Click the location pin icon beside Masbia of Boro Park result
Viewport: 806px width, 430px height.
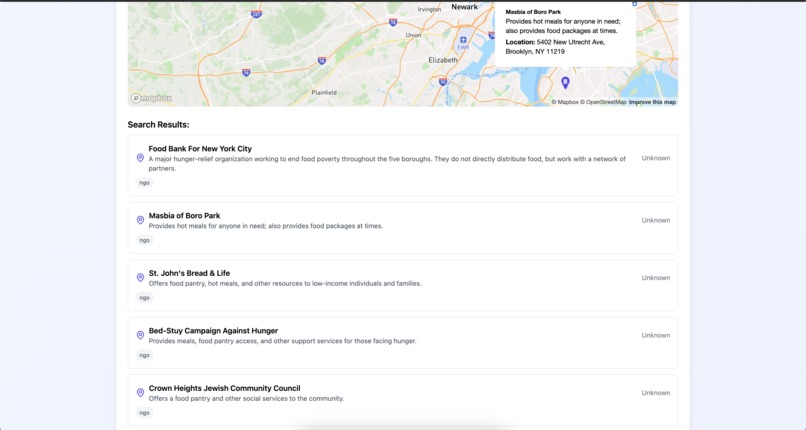tap(140, 220)
